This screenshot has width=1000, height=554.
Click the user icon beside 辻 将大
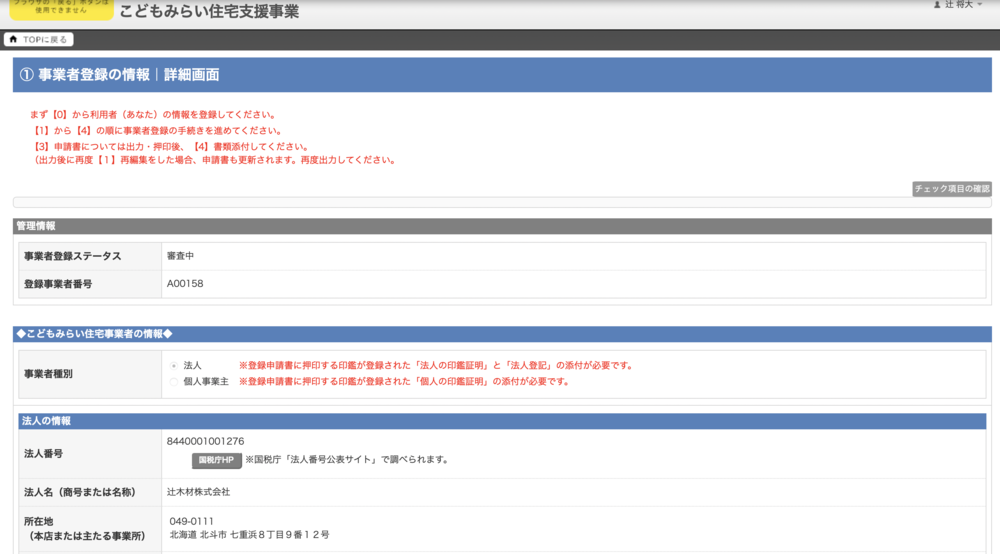point(937,4)
